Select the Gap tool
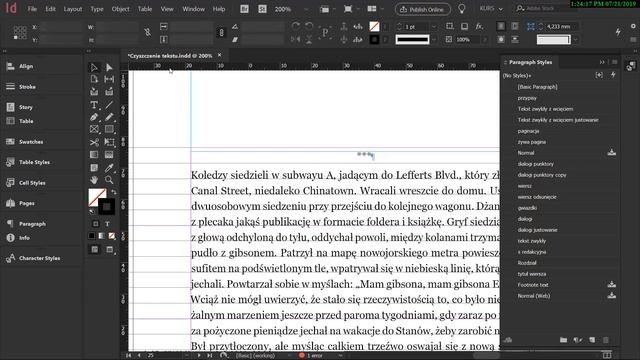Image resolution: width=640 pixels, height=360 pixels. click(109, 79)
